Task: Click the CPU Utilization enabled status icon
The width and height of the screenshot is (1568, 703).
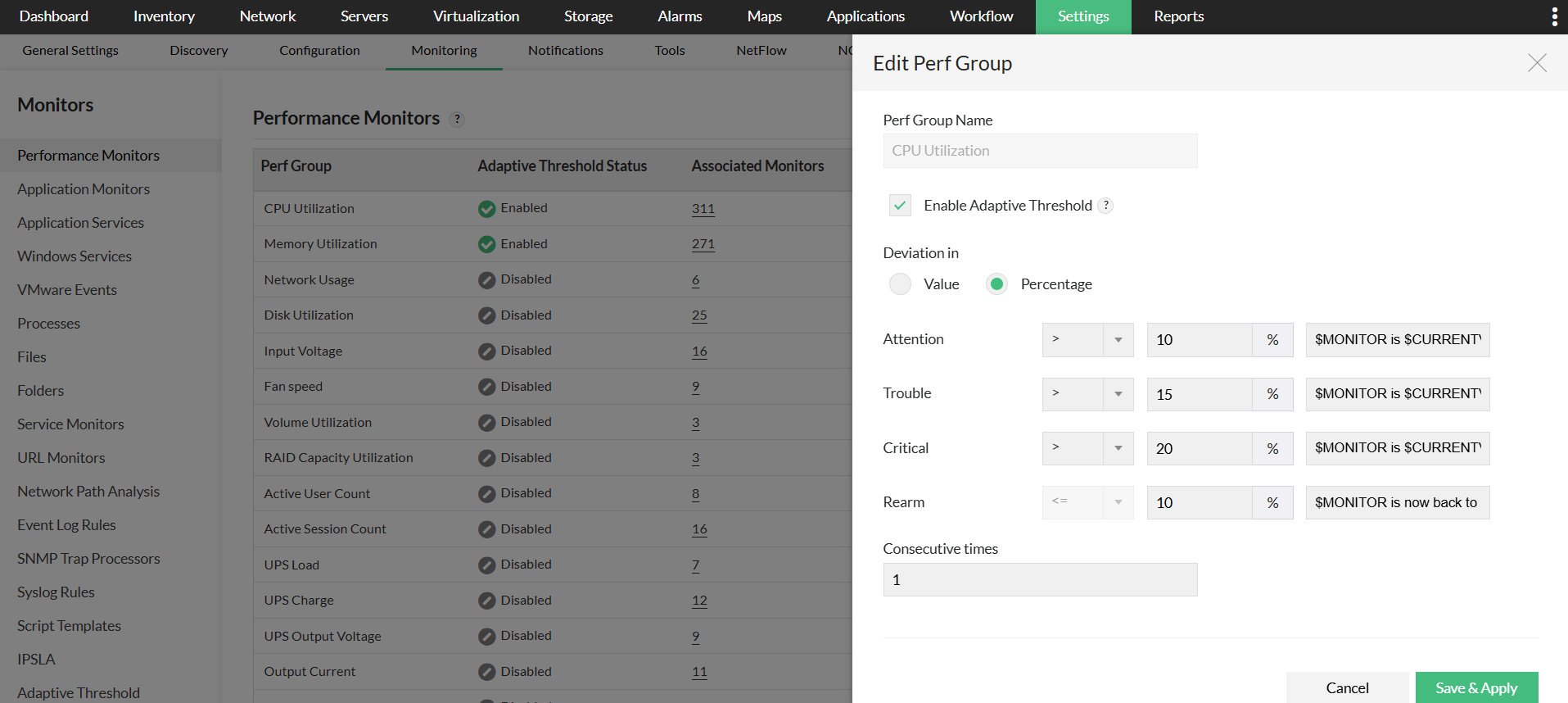Action: tap(487, 209)
